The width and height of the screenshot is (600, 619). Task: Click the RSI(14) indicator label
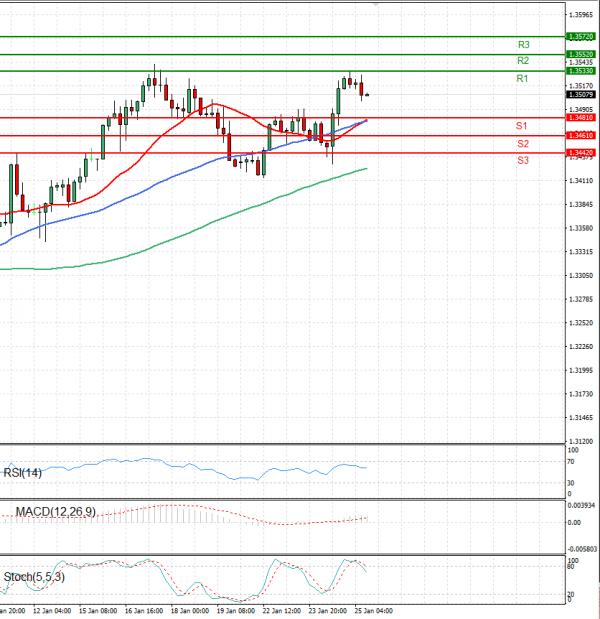22,473
